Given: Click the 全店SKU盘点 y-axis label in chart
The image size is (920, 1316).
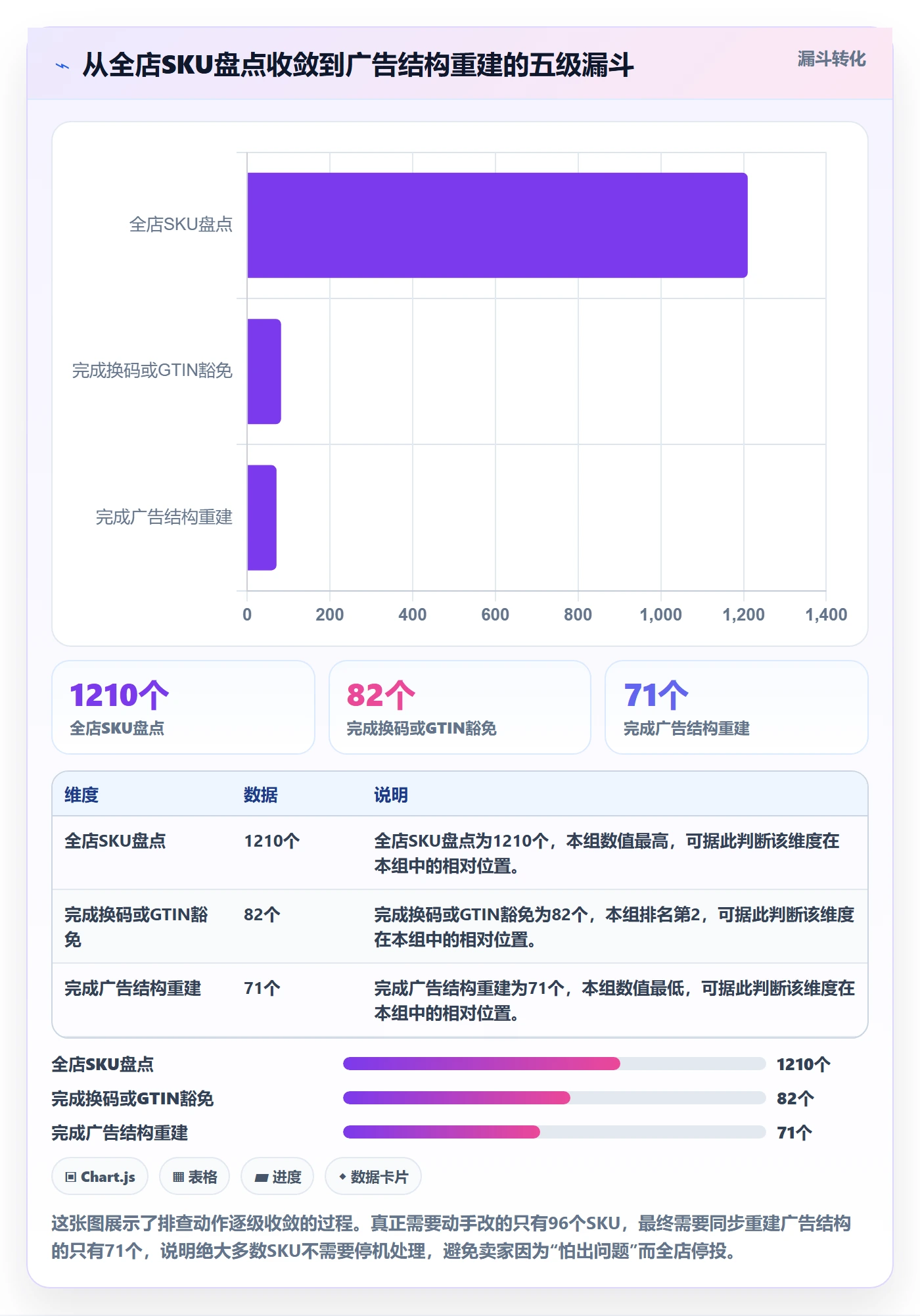Looking at the screenshot, I should tap(181, 225).
